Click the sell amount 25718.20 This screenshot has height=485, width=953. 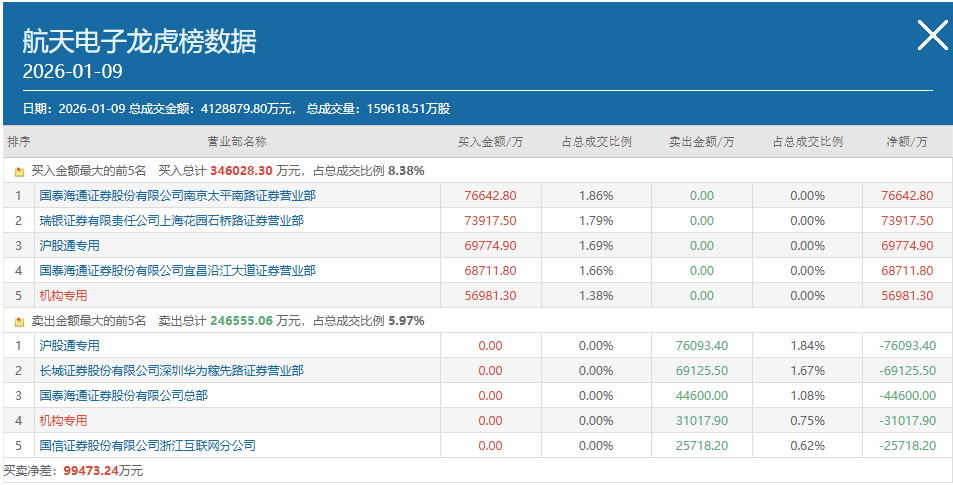click(701, 445)
